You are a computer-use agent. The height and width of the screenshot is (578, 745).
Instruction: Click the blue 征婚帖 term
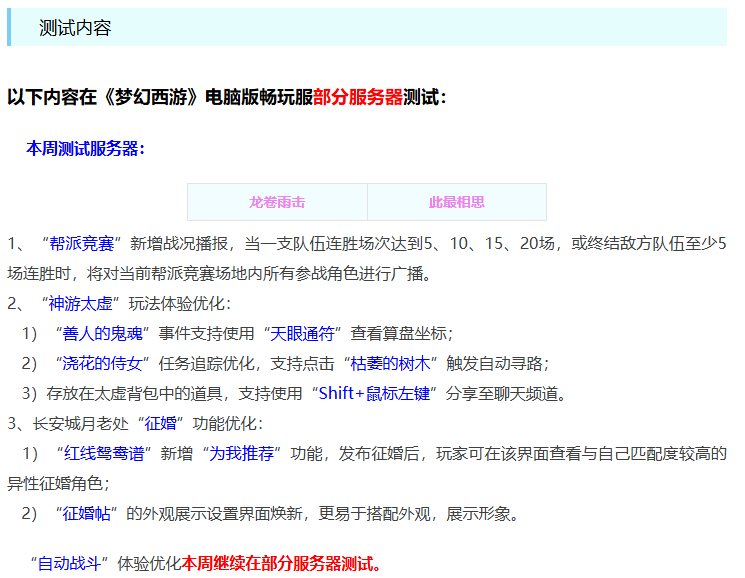click(90, 514)
